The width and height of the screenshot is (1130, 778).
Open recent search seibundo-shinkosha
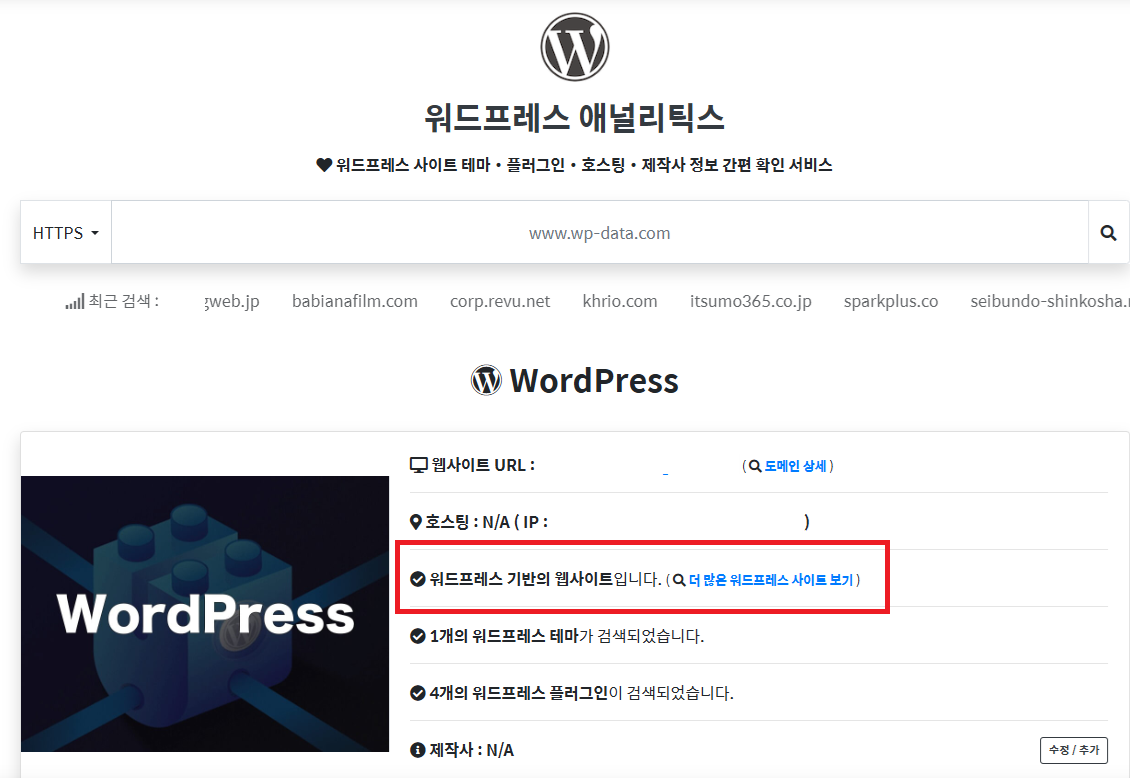click(x=1049, y=301)
